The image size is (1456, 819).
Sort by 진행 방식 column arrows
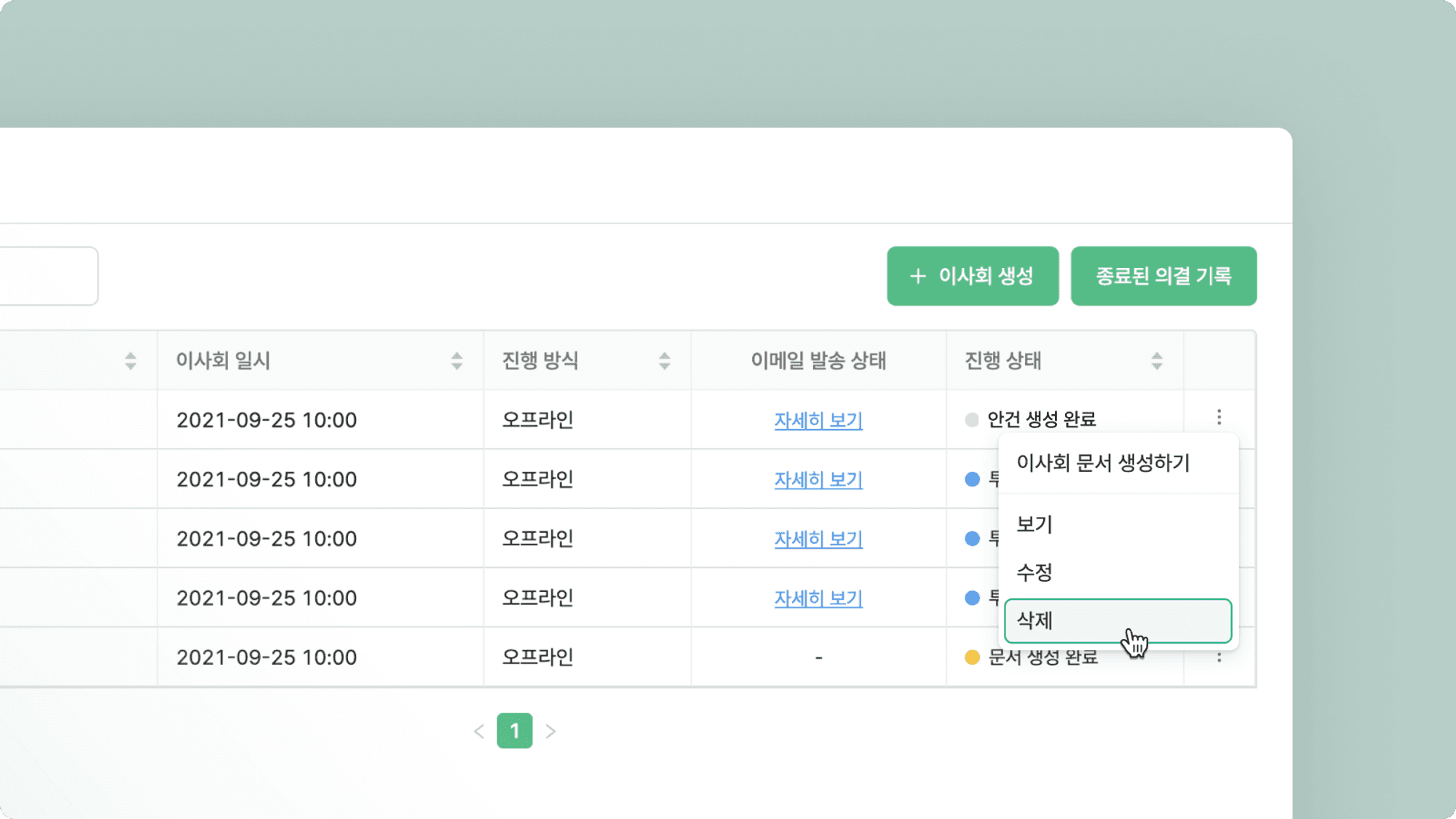(x=664, y=361)
